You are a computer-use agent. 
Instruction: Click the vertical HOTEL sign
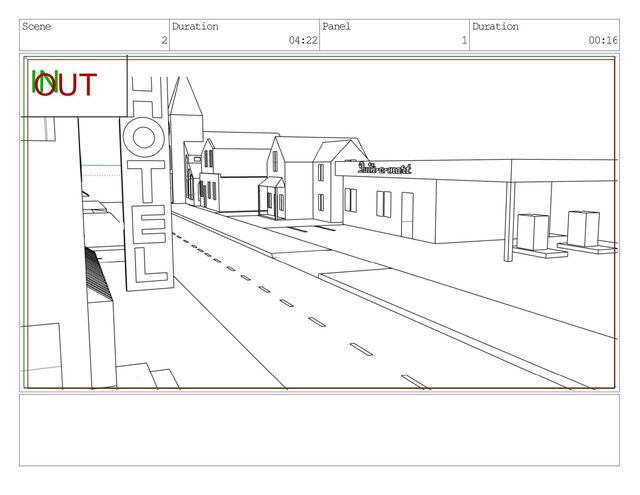147,183
